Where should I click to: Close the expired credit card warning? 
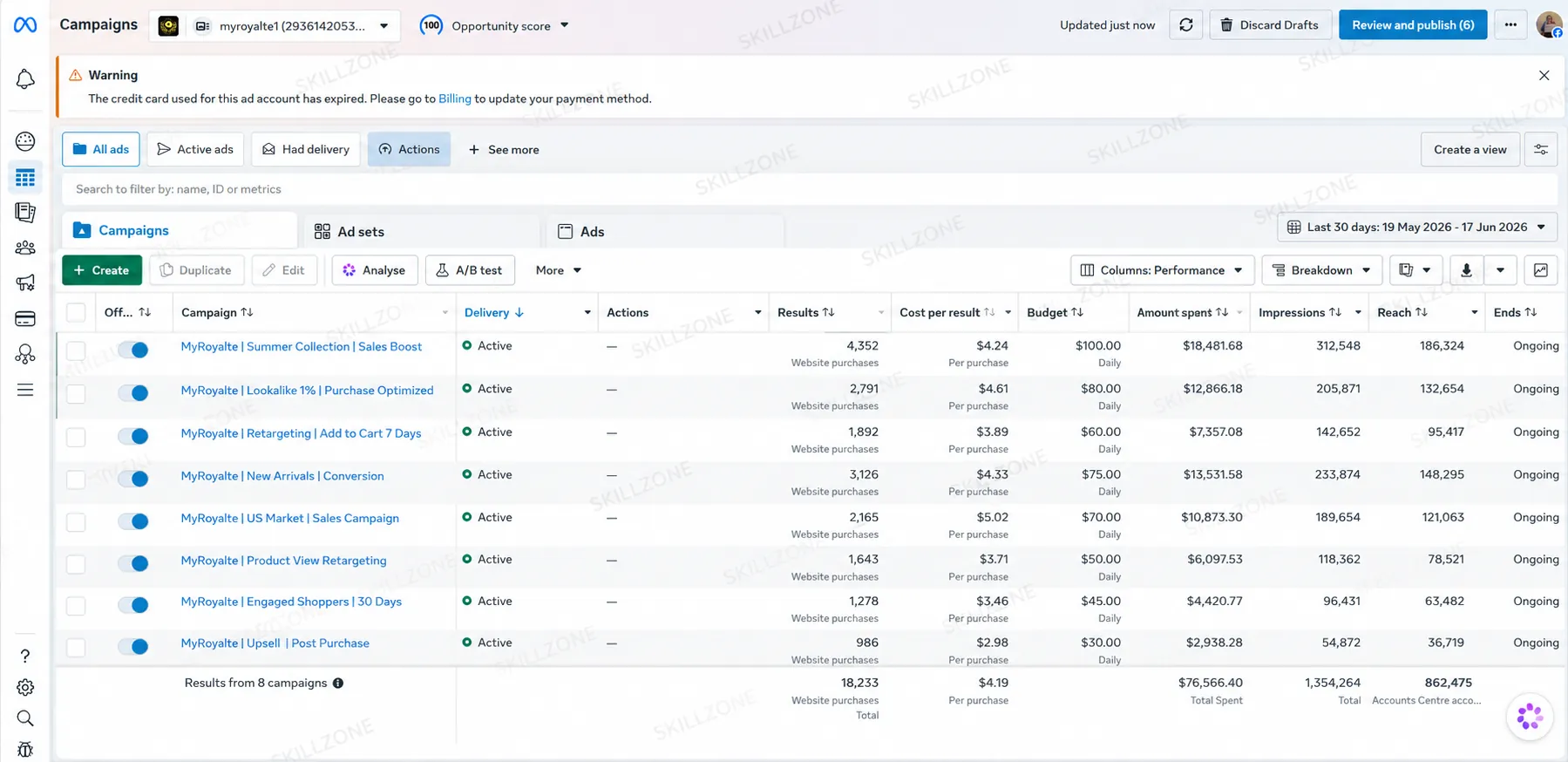[x=1544, y=76]
